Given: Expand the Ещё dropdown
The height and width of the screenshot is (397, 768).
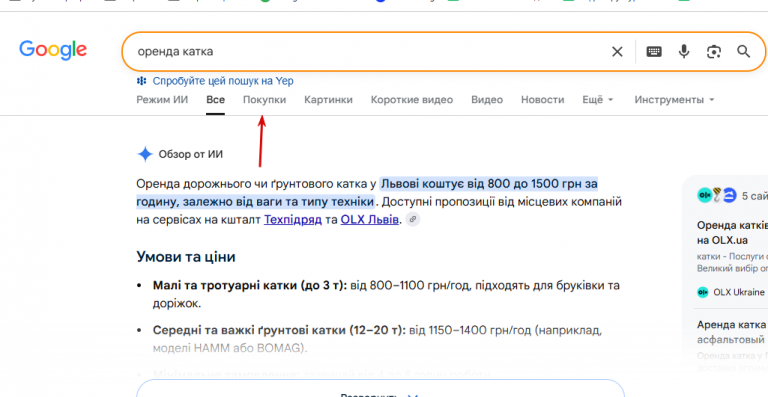Looking at the screenshot, I should click(x=598, y=100).
